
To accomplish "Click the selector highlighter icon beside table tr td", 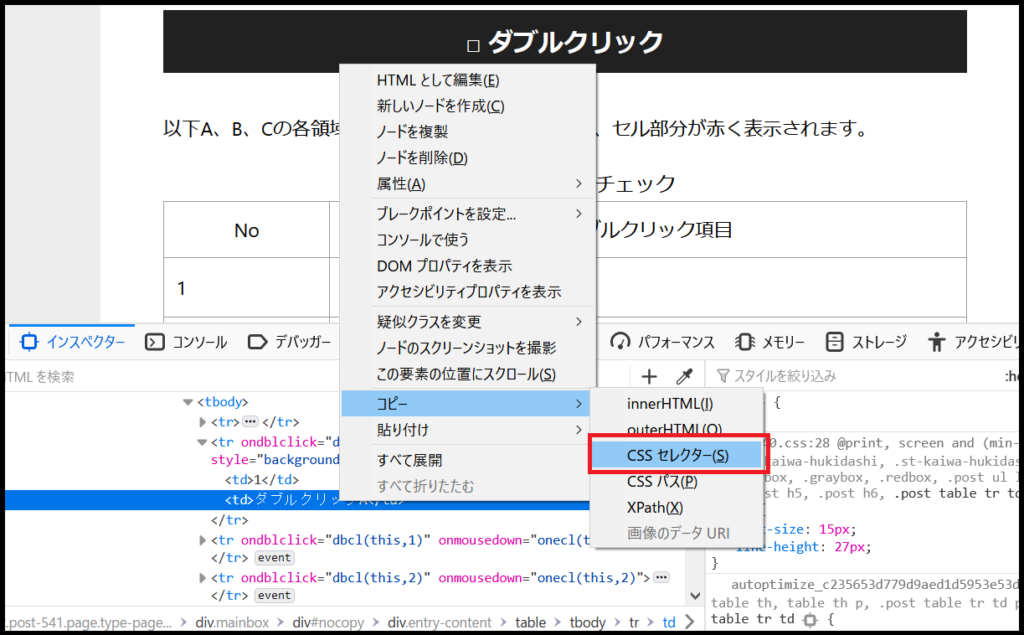I will [810, 619].
